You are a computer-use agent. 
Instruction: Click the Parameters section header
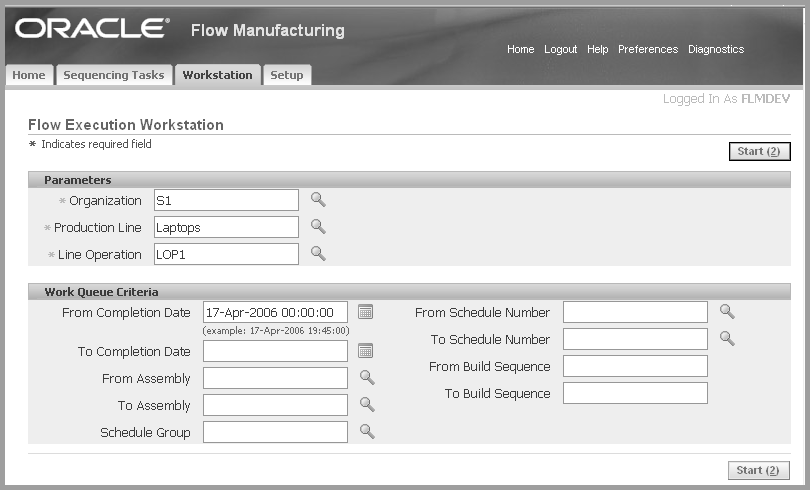pos(409,180)
